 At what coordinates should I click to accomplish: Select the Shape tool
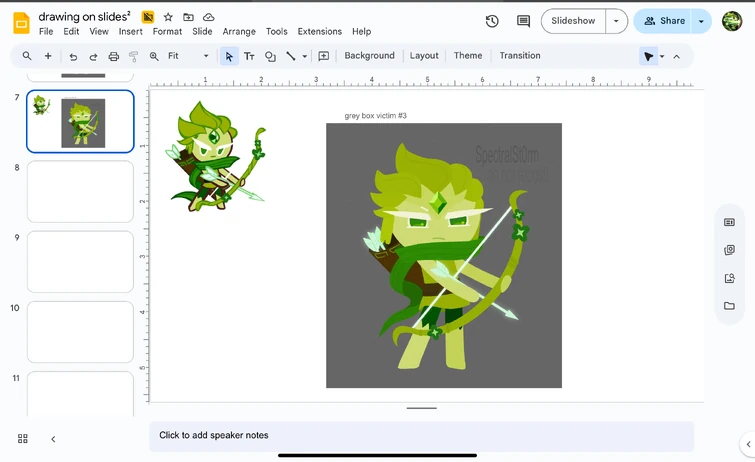coord(270,57)
